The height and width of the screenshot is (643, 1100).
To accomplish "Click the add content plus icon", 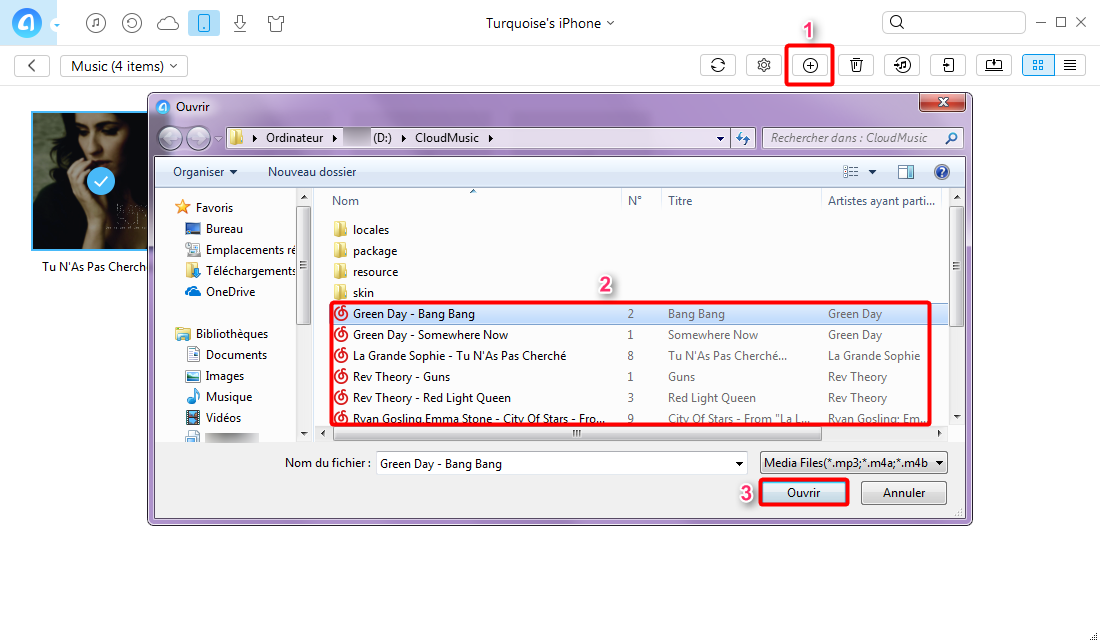I will [810, 65].
